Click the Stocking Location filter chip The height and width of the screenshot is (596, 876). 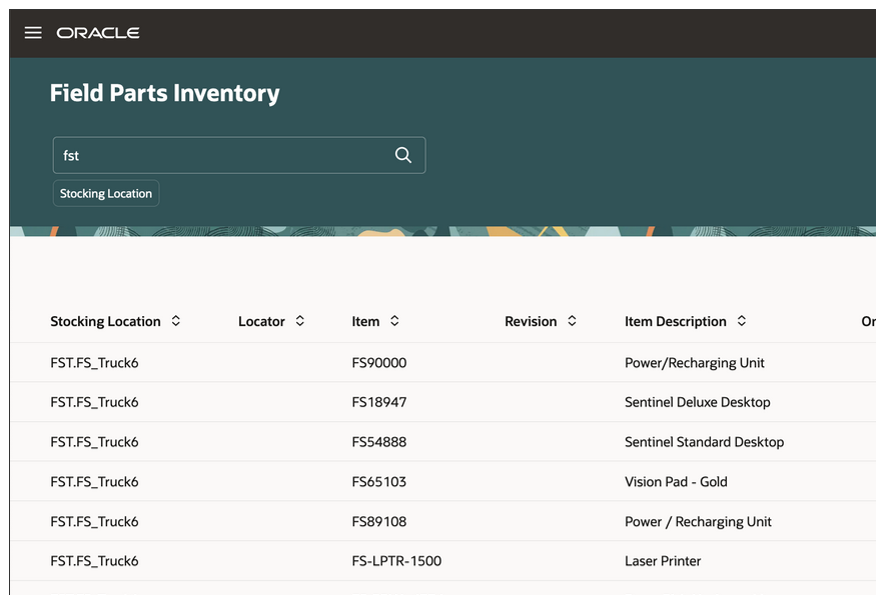coord(106,193)
